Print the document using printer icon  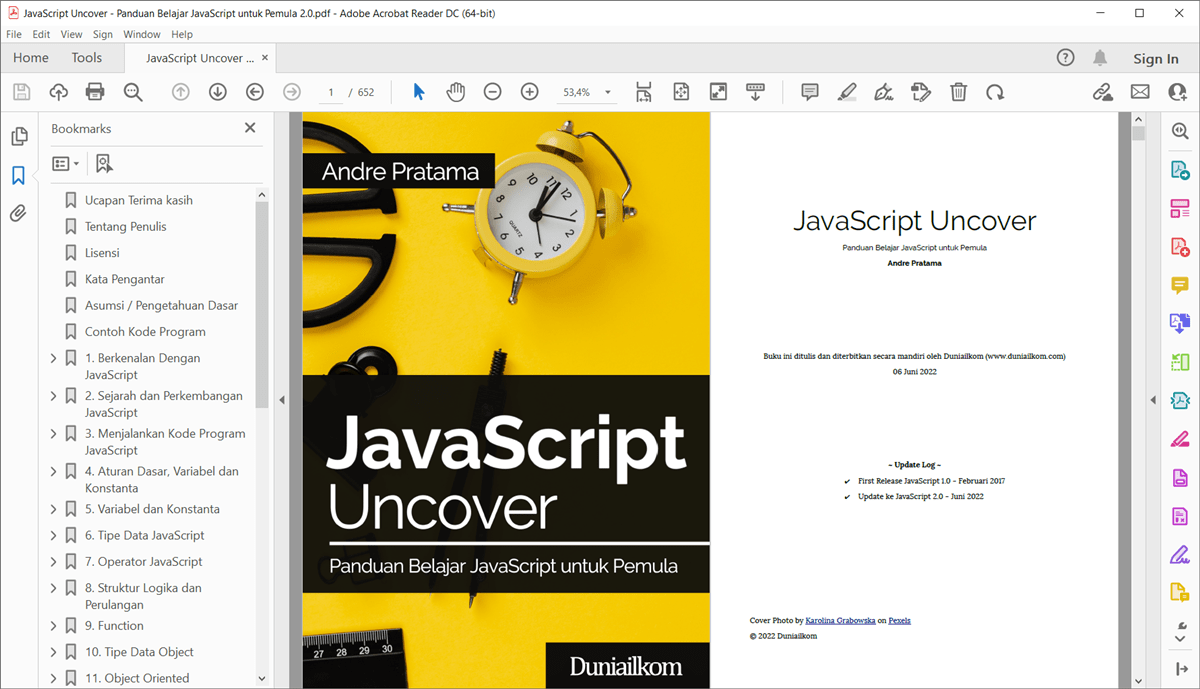coord(95,92)
